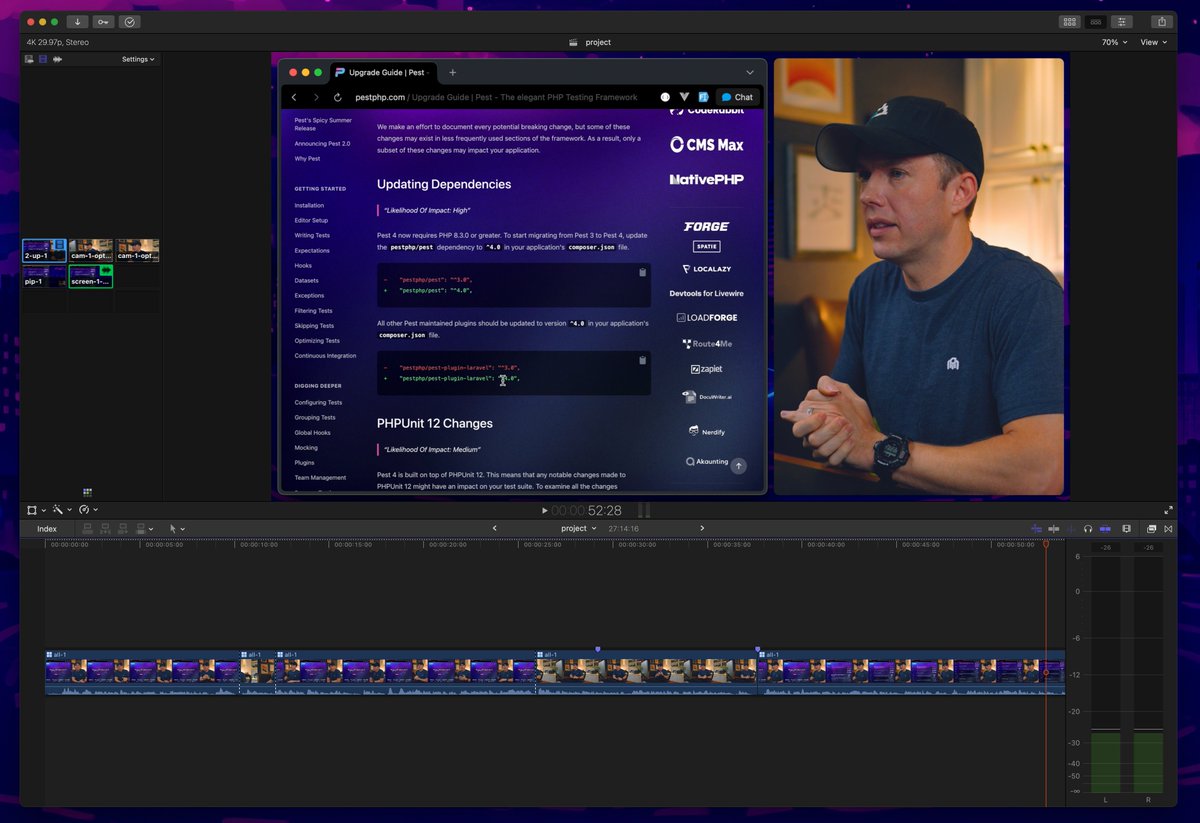Toggle the Browser panel visibility
The width and height of the screenshot is (1200, 823).
(x=1069, y=21)
